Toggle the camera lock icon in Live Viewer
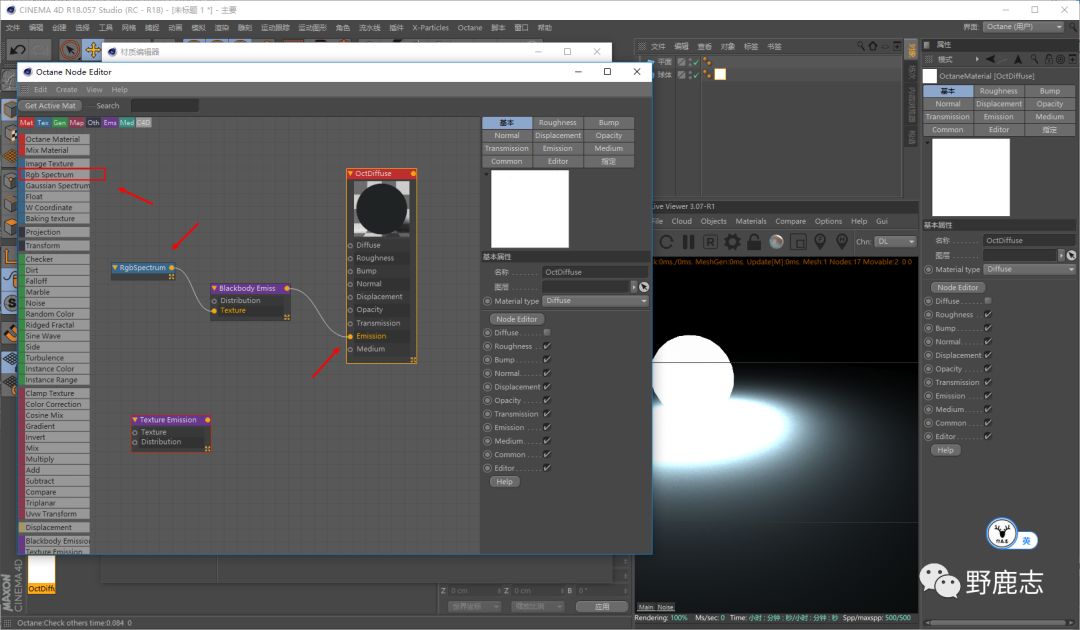Image resolution: width=1080 pixels, height=630 pixels. click(x=754, y=242)
